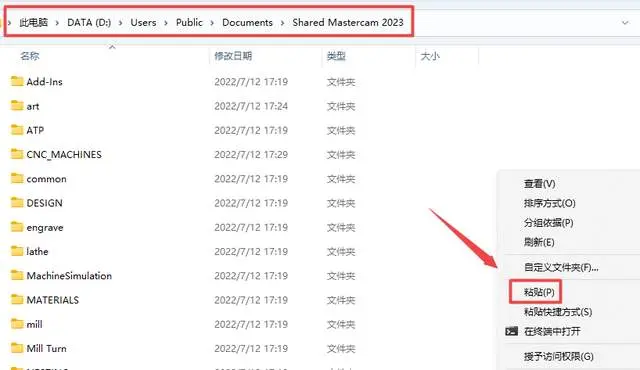Select the common folder icon
Image resolution: width=640 pixels, height=370 pixels.
click(17, 178)
